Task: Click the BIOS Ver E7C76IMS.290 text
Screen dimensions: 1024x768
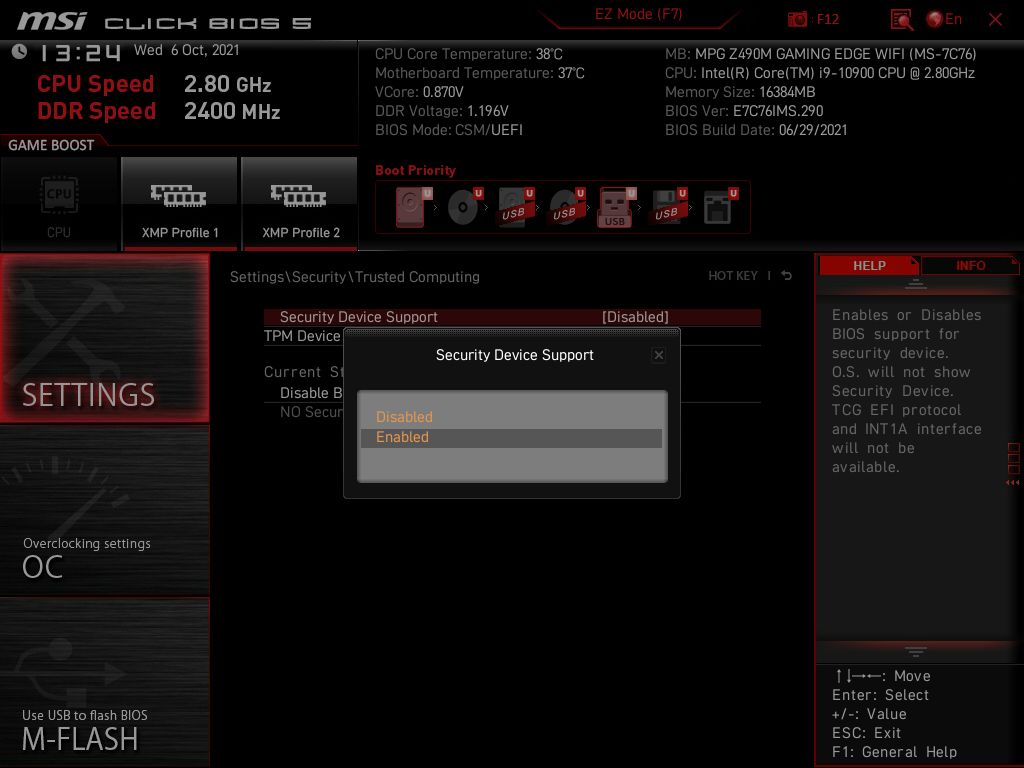Action: tap(744, 111)
